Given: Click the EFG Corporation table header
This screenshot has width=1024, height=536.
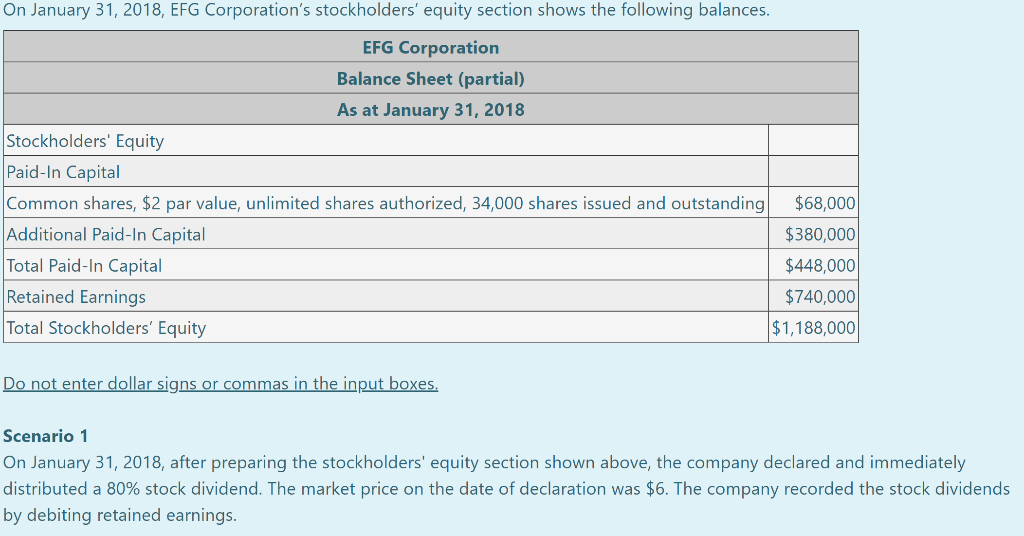Looking at the screenshot, I should point(430,47).
